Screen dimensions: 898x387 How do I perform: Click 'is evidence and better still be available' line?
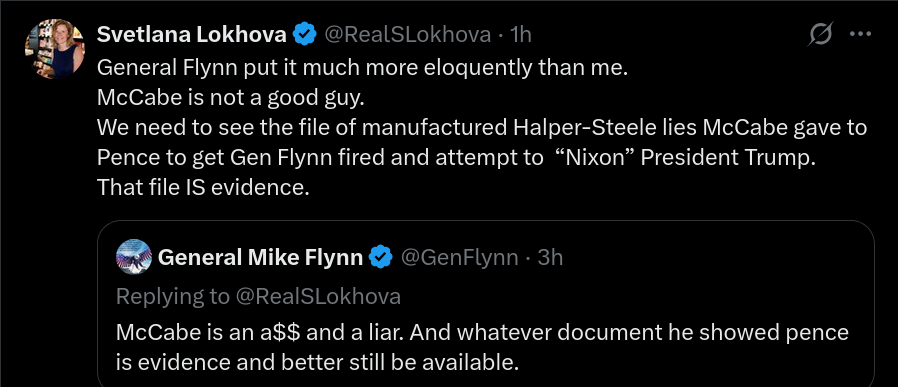pos(317,362)
